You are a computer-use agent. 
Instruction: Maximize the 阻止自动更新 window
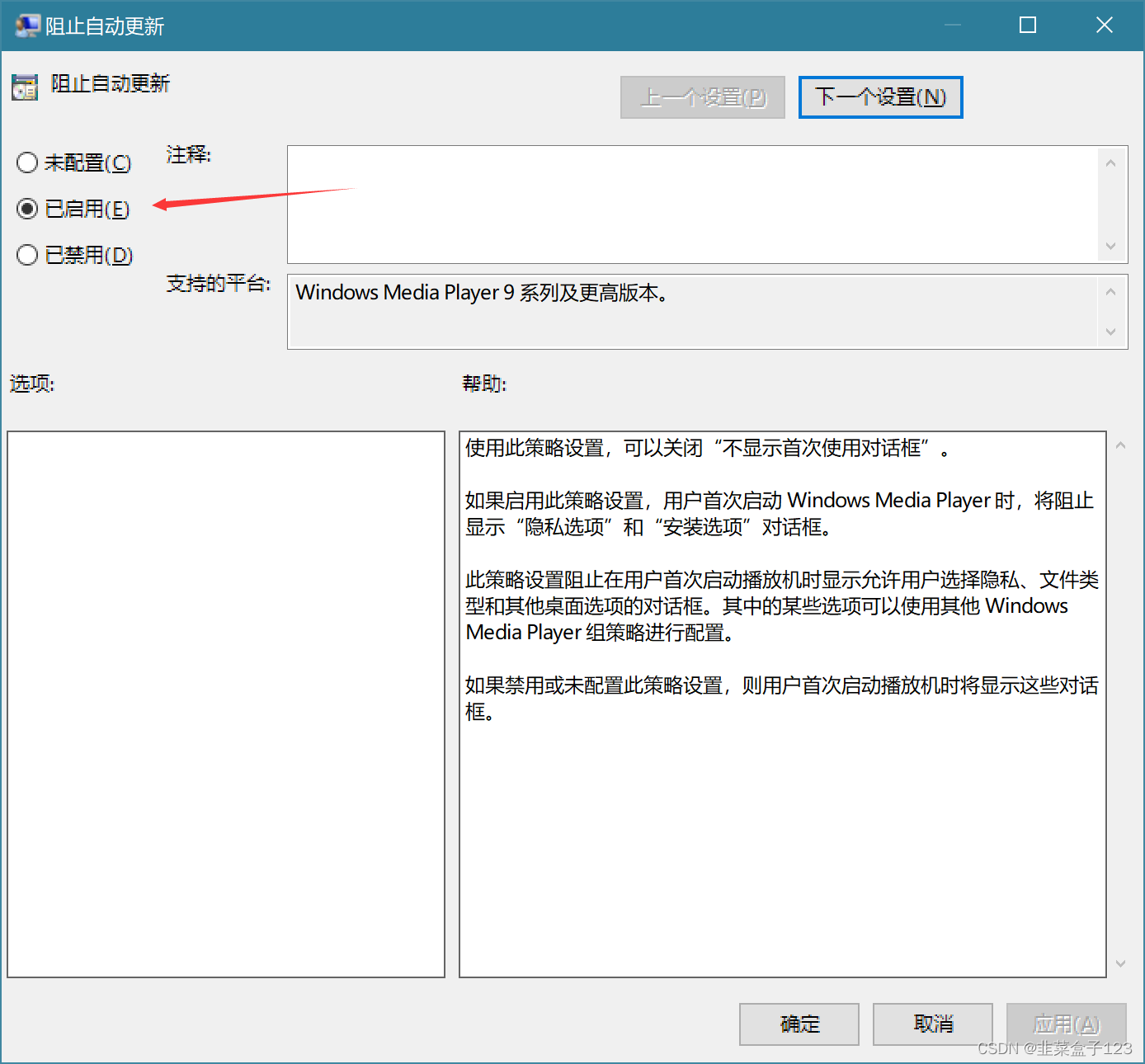coord(1028,26)
